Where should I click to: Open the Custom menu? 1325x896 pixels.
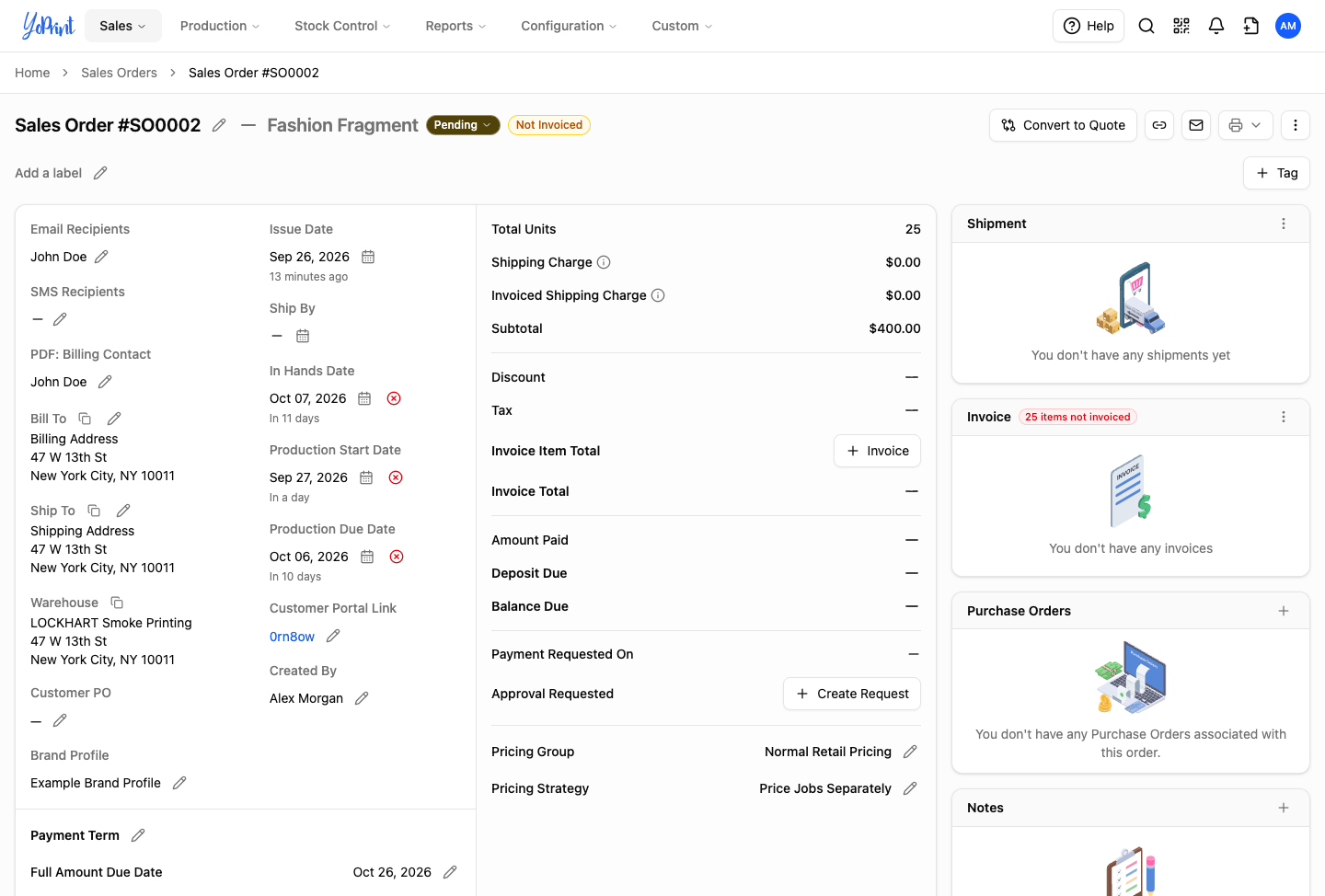click(682, 26)
